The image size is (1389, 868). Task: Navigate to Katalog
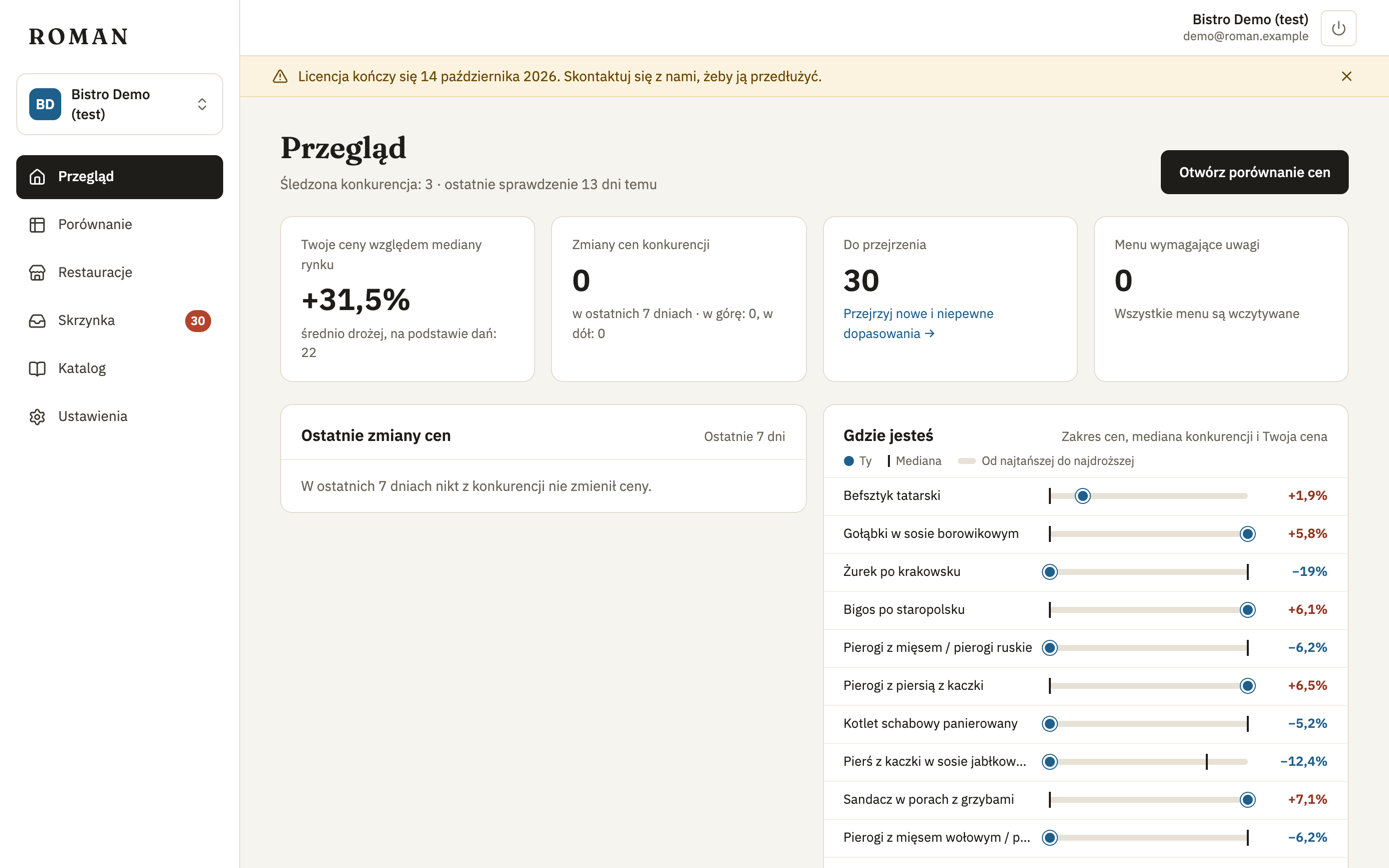[x=119, y=369]
